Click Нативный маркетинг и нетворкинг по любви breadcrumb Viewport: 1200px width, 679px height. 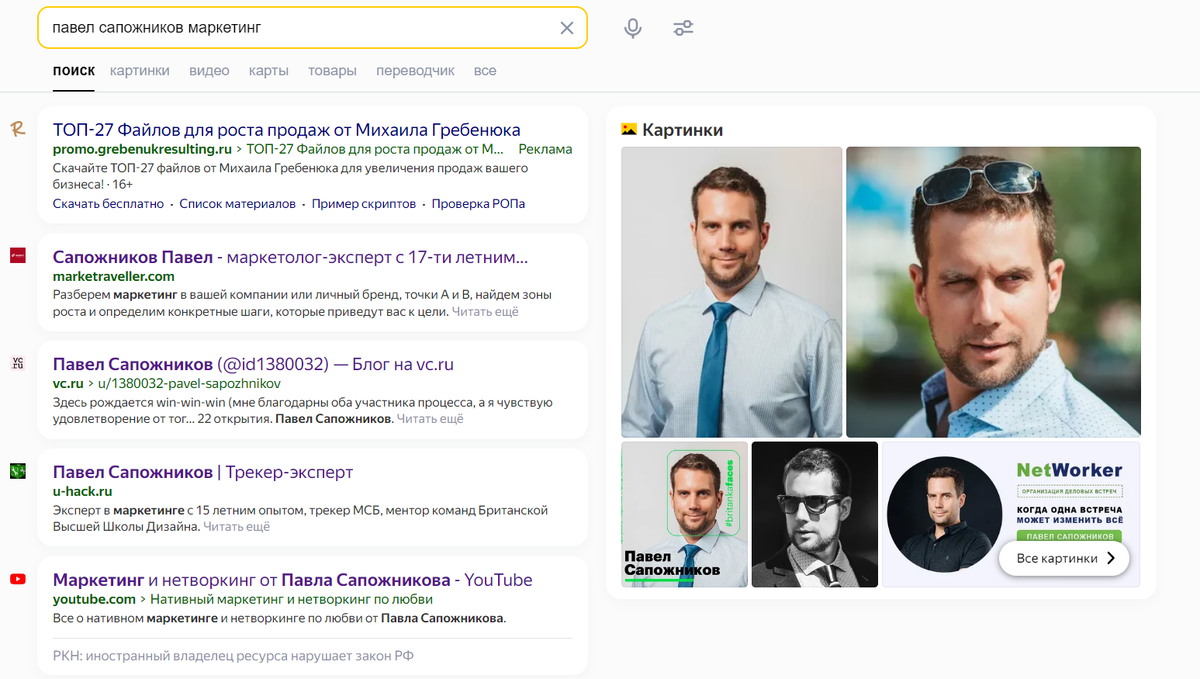click(x=292, y=599)
